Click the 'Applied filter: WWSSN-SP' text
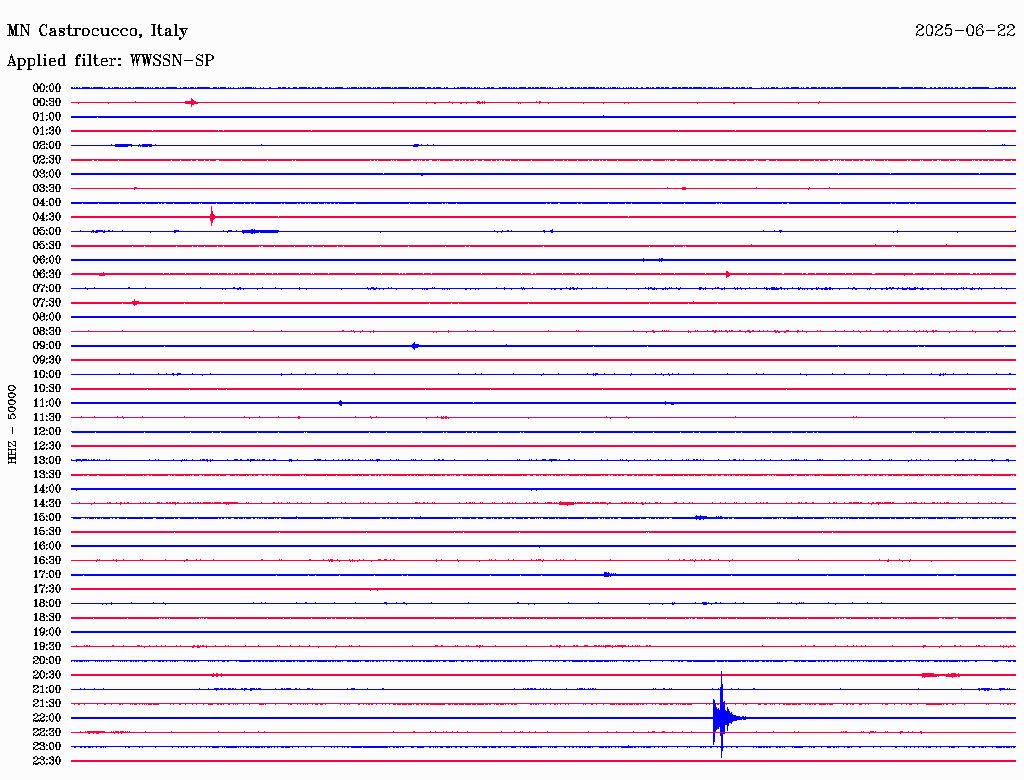The height and width of the screenshot is (780, 1024). point(110,61)
